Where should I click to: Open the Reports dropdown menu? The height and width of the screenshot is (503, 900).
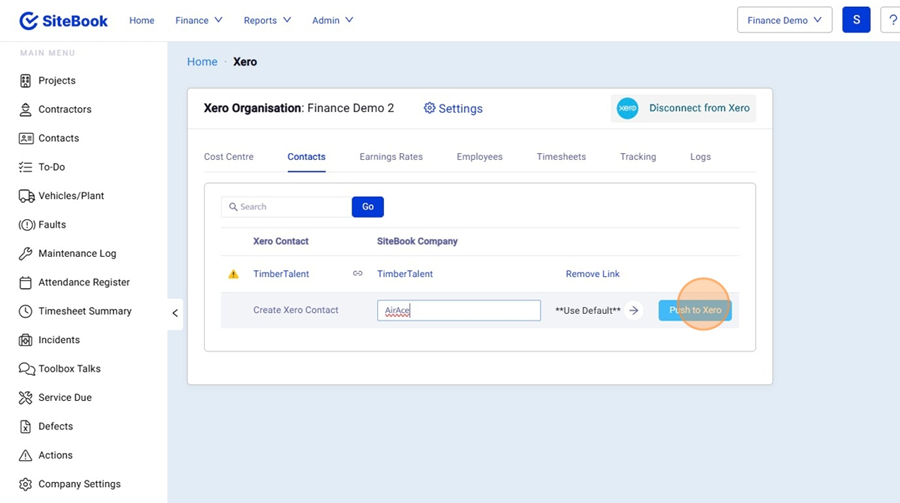[267, 20]
